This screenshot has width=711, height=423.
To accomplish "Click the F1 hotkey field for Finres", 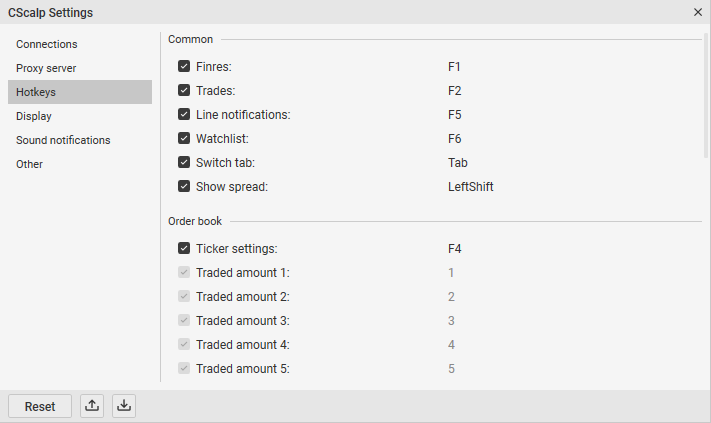I will coord(455,67).
